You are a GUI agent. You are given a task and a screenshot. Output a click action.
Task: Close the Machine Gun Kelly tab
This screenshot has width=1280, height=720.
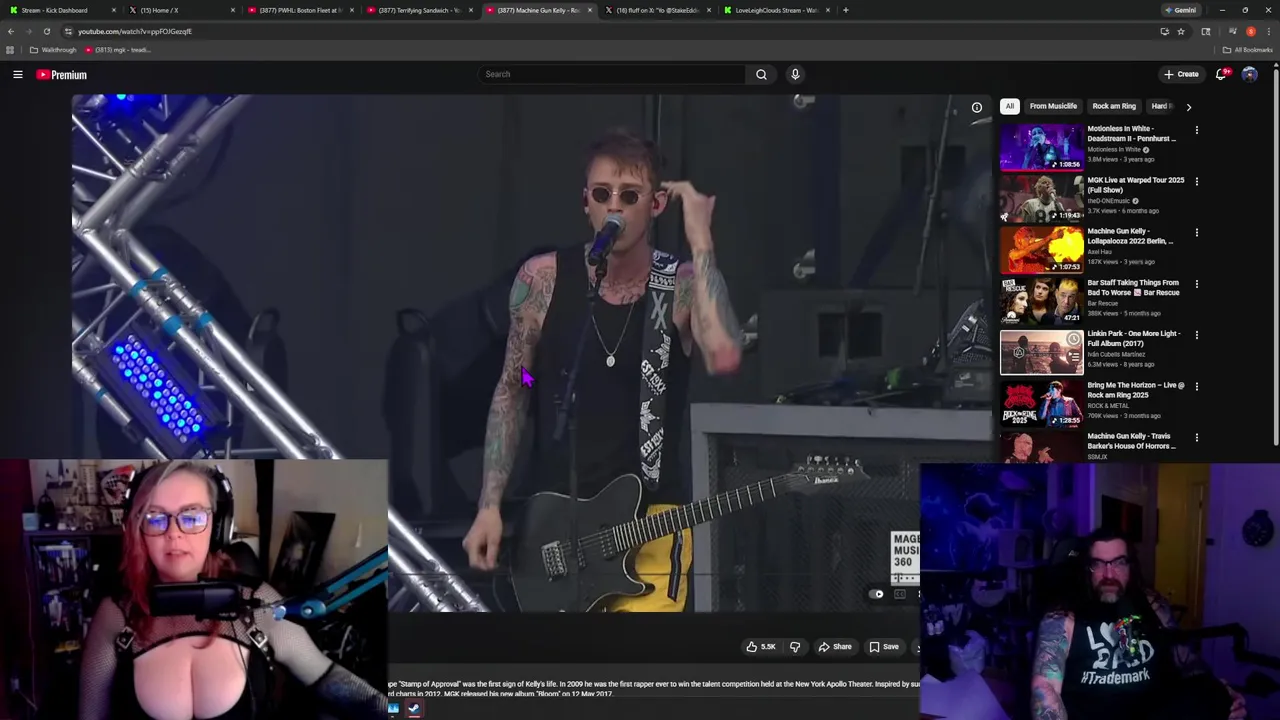coord(589,10)
